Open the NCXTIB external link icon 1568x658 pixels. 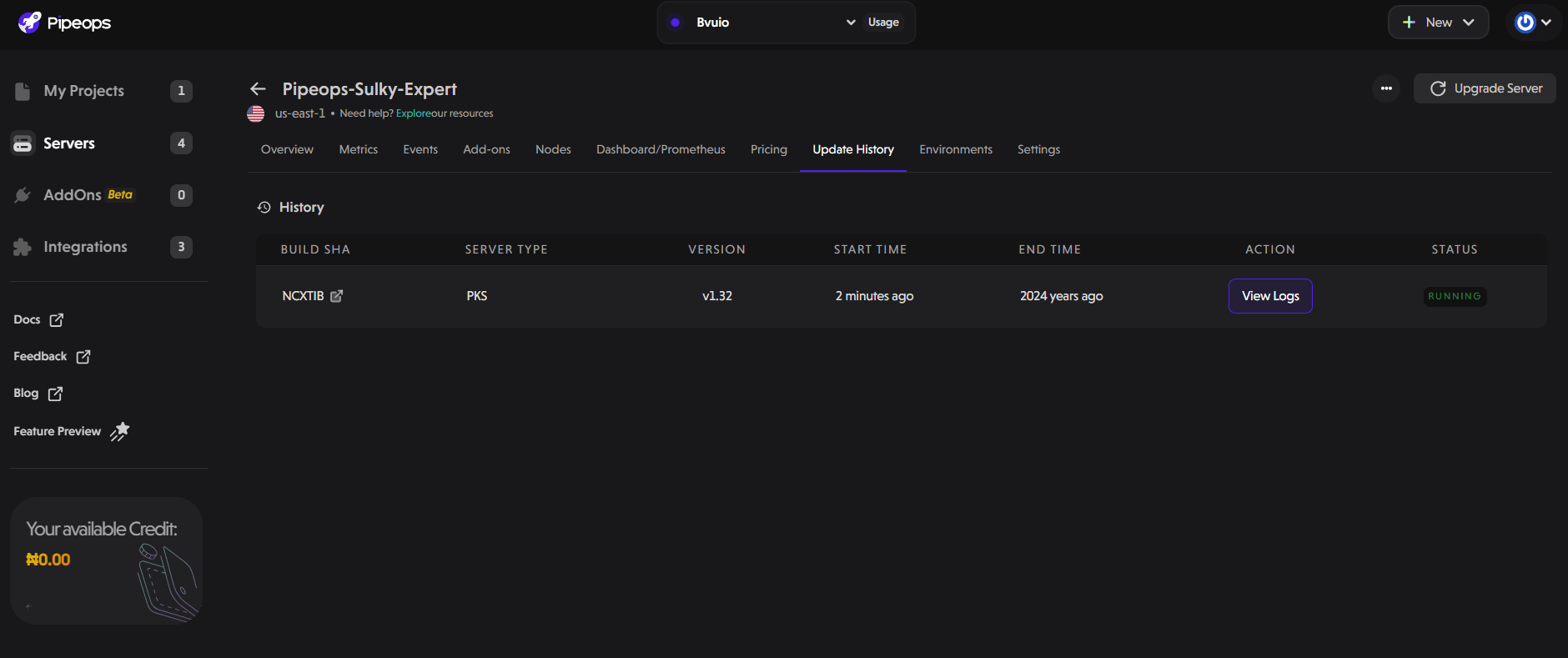(337, 296)
